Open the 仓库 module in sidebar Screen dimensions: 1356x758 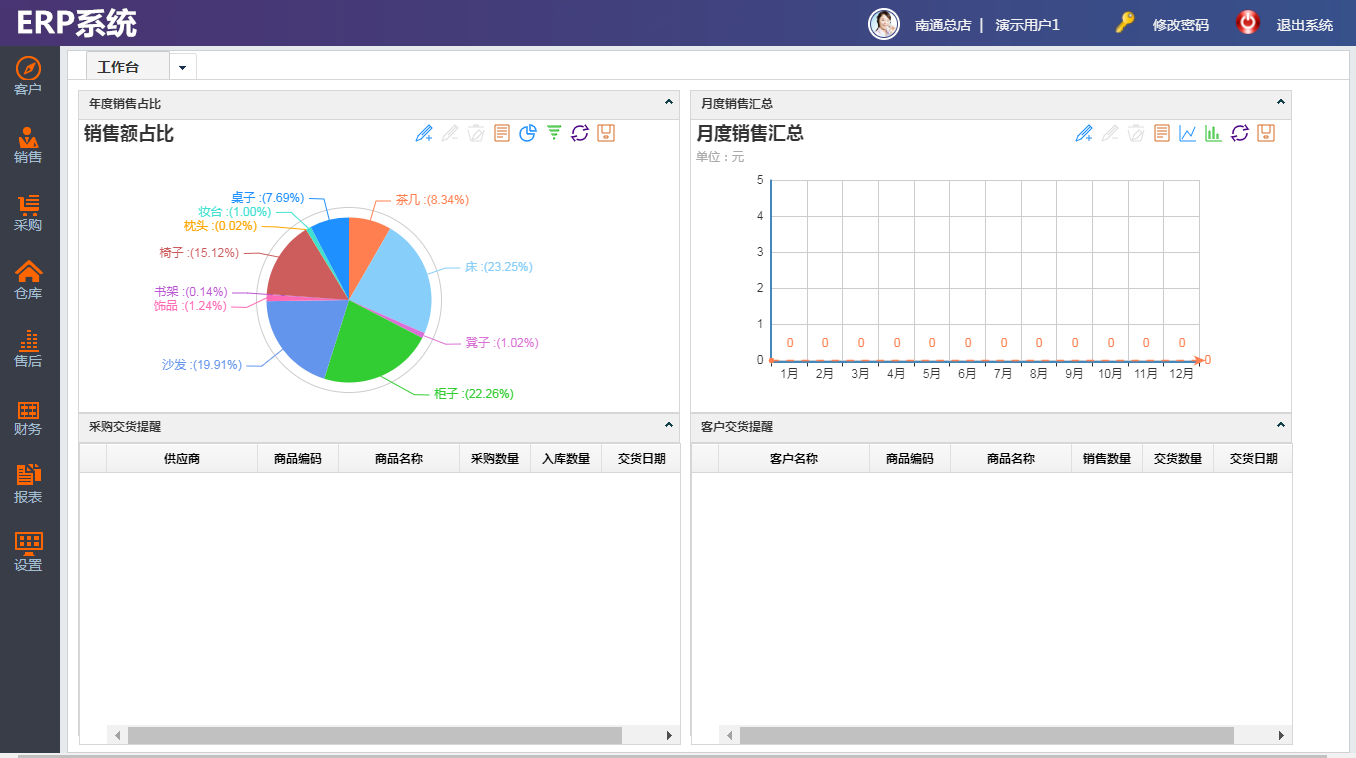[x=28, y=280]
